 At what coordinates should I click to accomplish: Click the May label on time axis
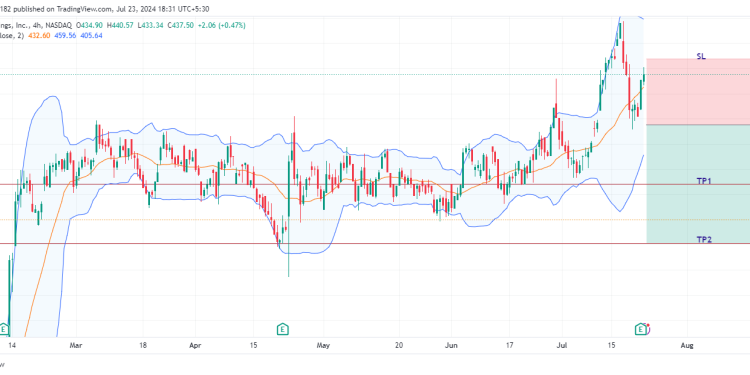coord(323,345)
